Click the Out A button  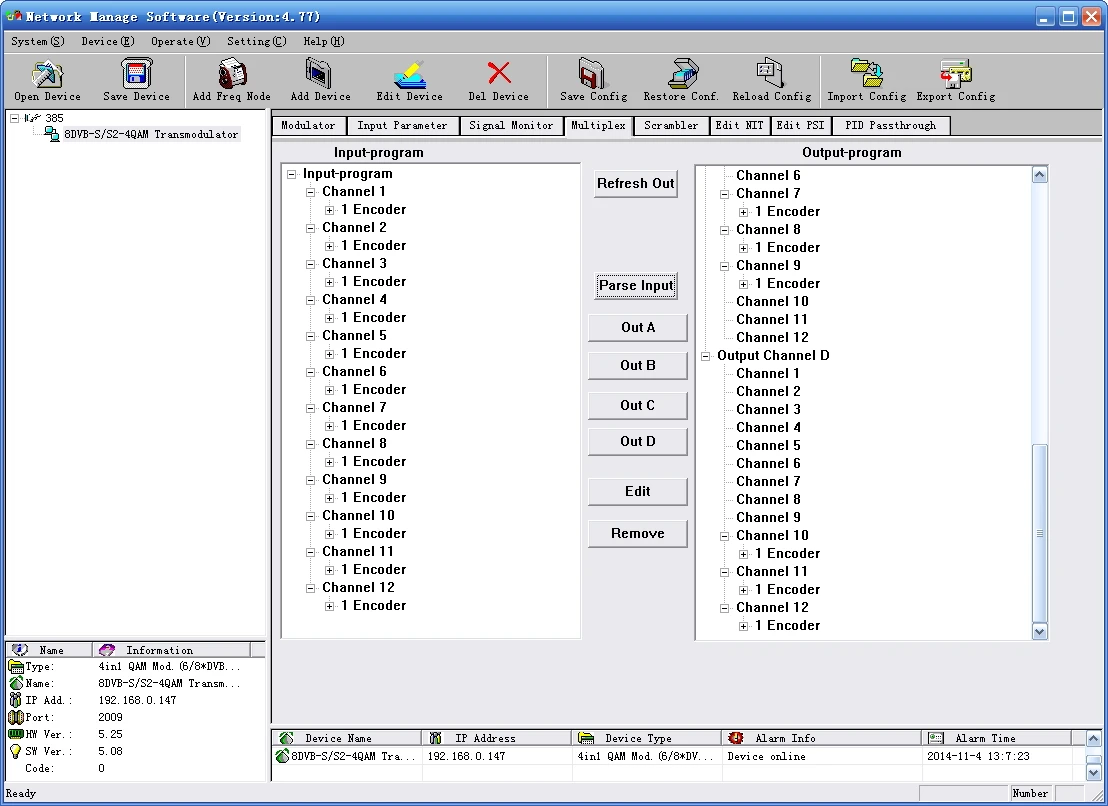pyautogui.click(x=638, y=328)
